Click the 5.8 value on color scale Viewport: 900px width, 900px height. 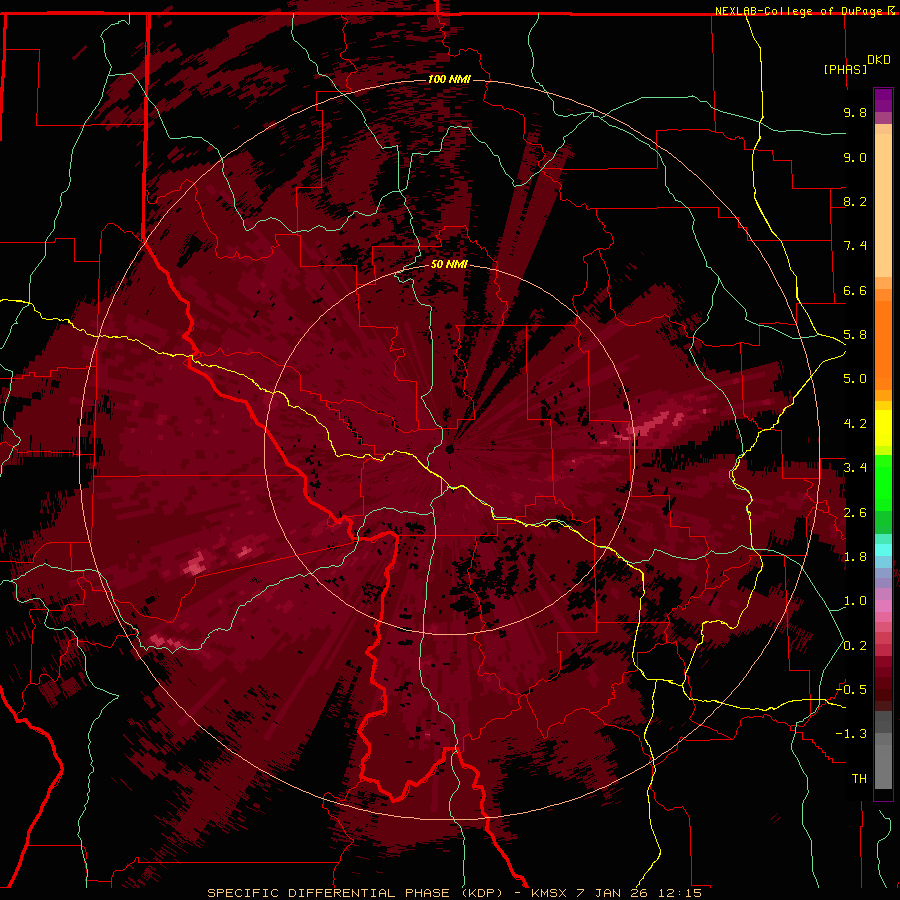point(855,335)
